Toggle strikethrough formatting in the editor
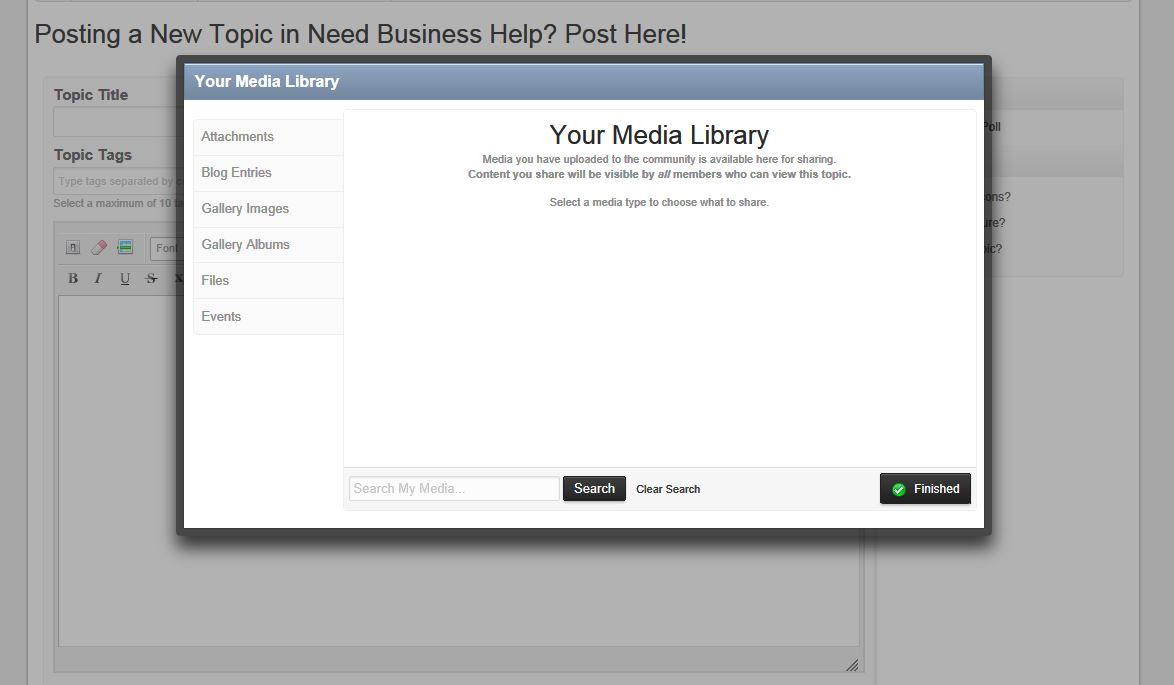 pos(151,278)
